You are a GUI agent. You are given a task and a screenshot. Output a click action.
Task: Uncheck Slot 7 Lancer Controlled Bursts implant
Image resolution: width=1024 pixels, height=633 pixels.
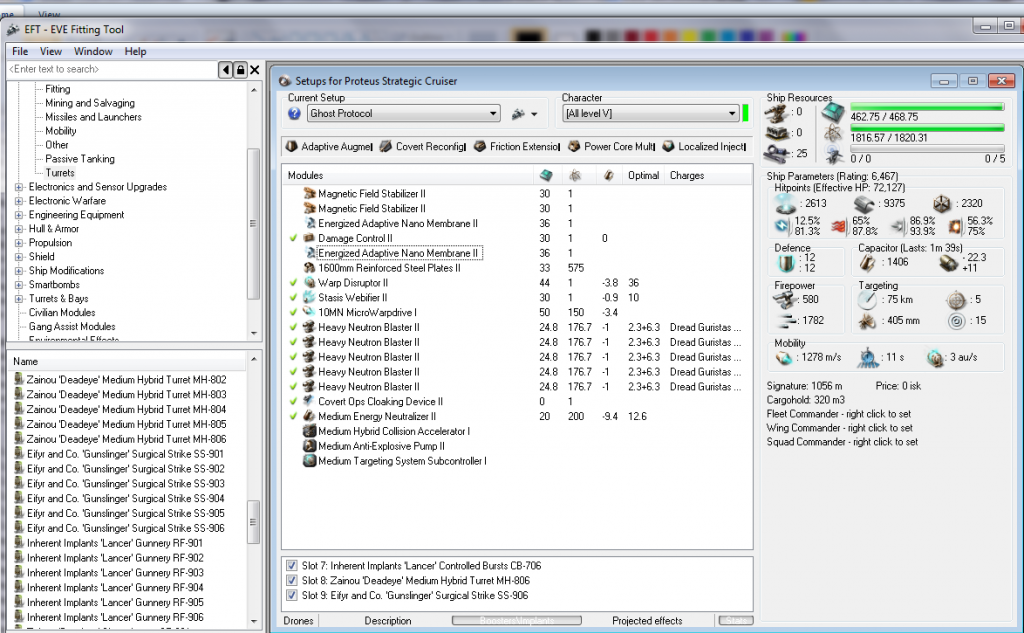point(292,566)
